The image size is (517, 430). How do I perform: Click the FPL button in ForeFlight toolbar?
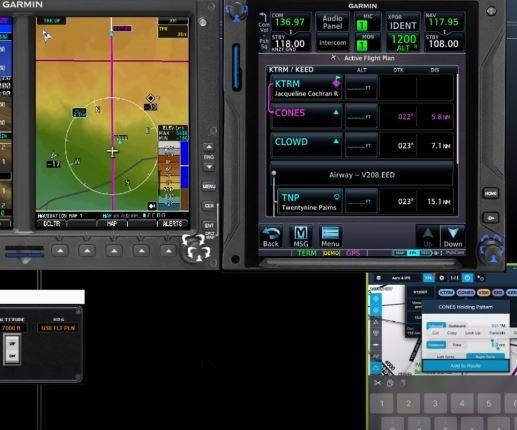click(x=428, y=278)
